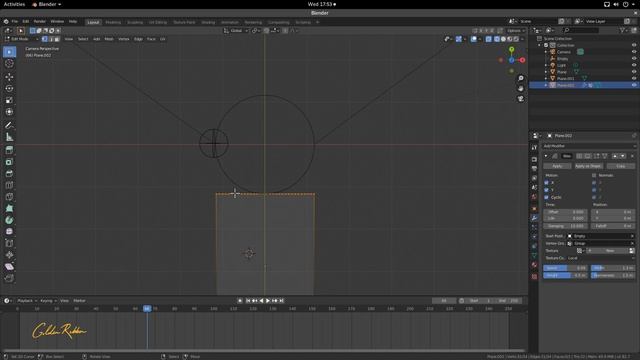The image size is (640, 360).
Task: Open the Add Modifier dropdown
Action: (x=589, y=146)
